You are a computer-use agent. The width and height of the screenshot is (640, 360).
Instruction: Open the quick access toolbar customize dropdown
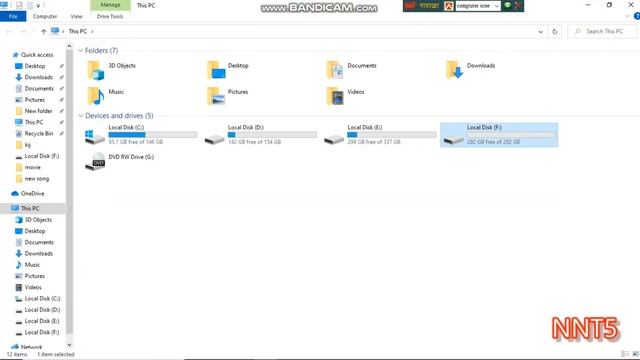click(38, 6)
